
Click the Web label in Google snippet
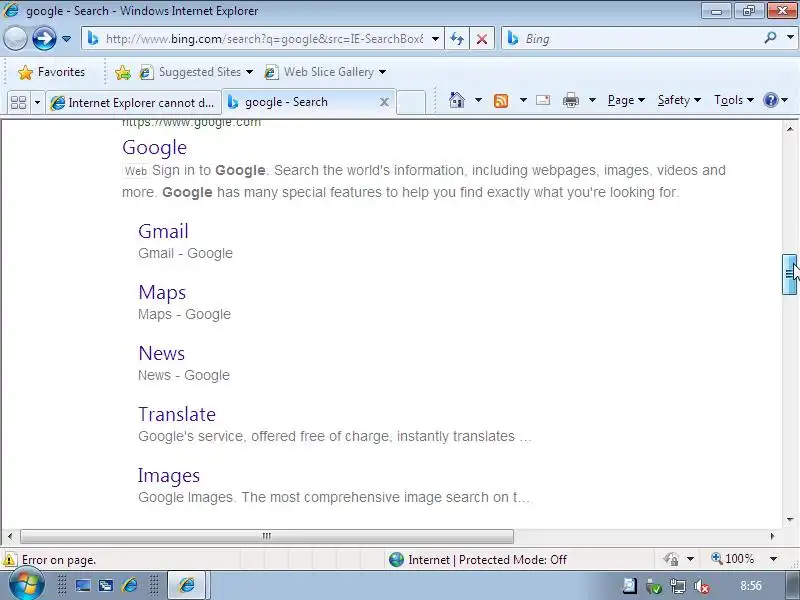coord(136,171)
